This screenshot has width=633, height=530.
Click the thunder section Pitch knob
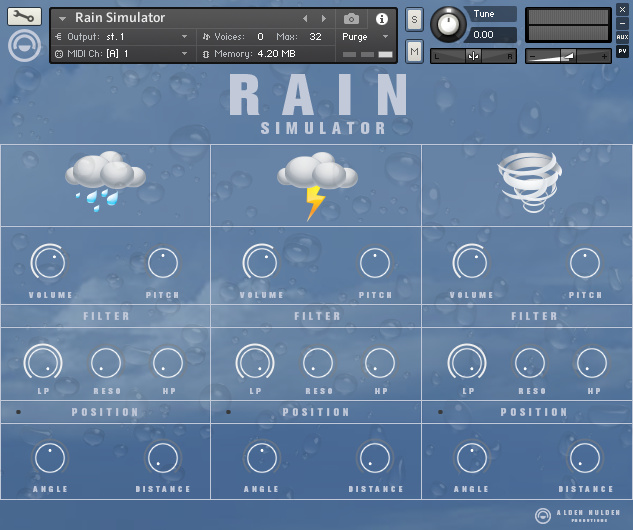(x=375, y=263)
